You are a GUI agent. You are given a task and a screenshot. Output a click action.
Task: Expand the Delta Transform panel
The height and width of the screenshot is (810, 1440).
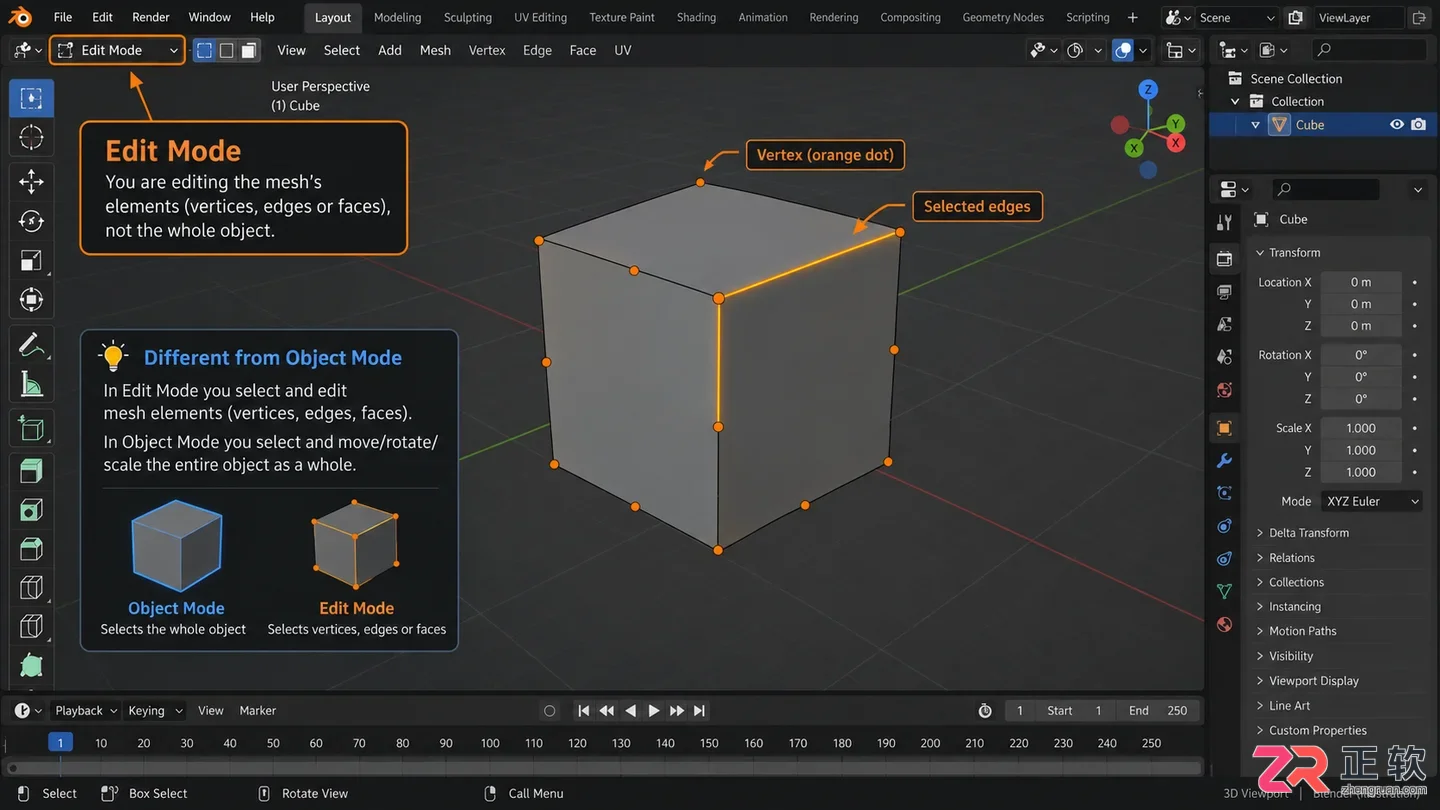(1260, 533)
